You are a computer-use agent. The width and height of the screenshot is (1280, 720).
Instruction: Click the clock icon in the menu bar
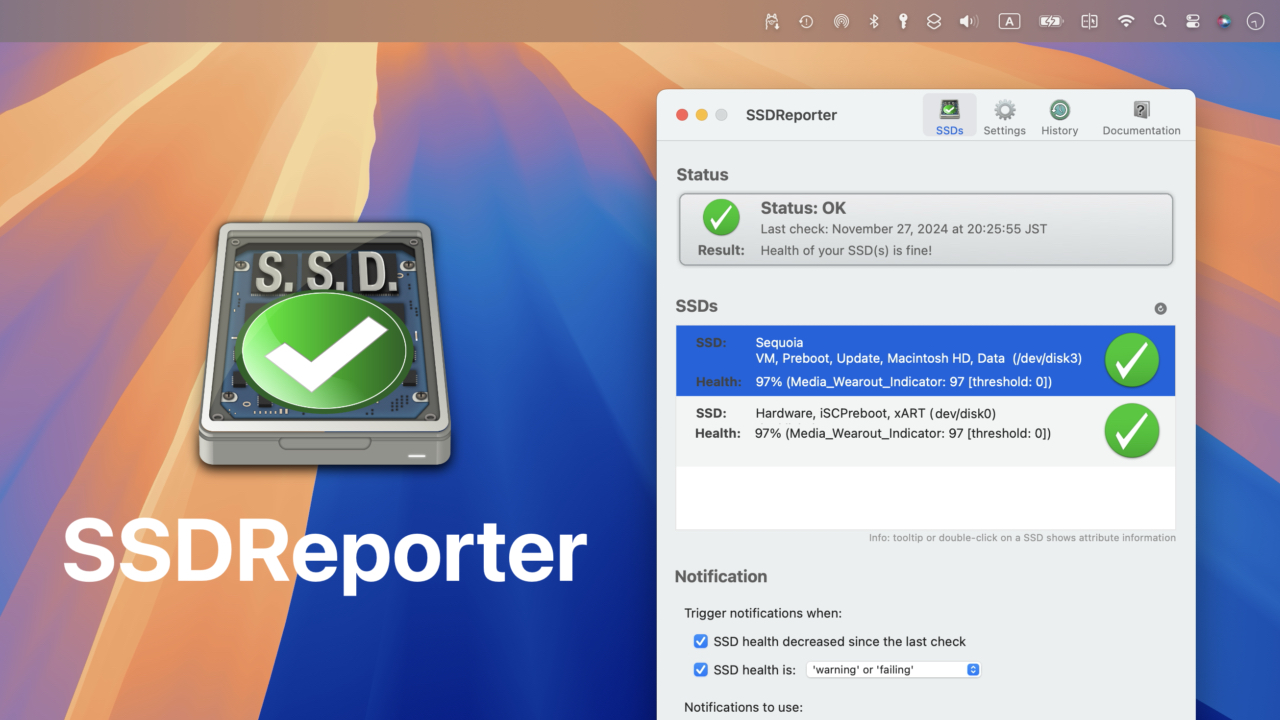pyautogui.click(x=1256, y=21)
